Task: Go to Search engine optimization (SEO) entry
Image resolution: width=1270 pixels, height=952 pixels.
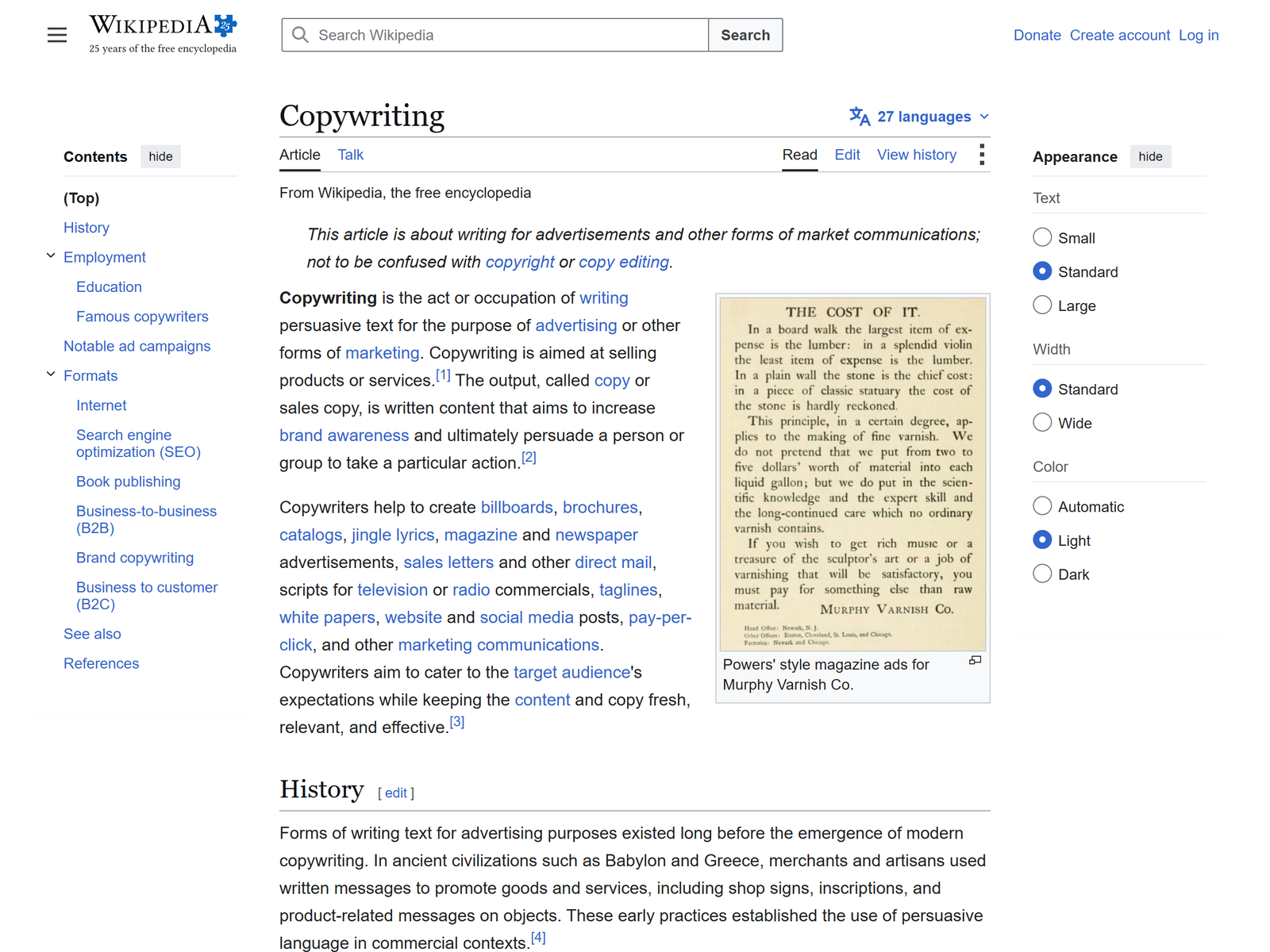Action: coord(138,443)
